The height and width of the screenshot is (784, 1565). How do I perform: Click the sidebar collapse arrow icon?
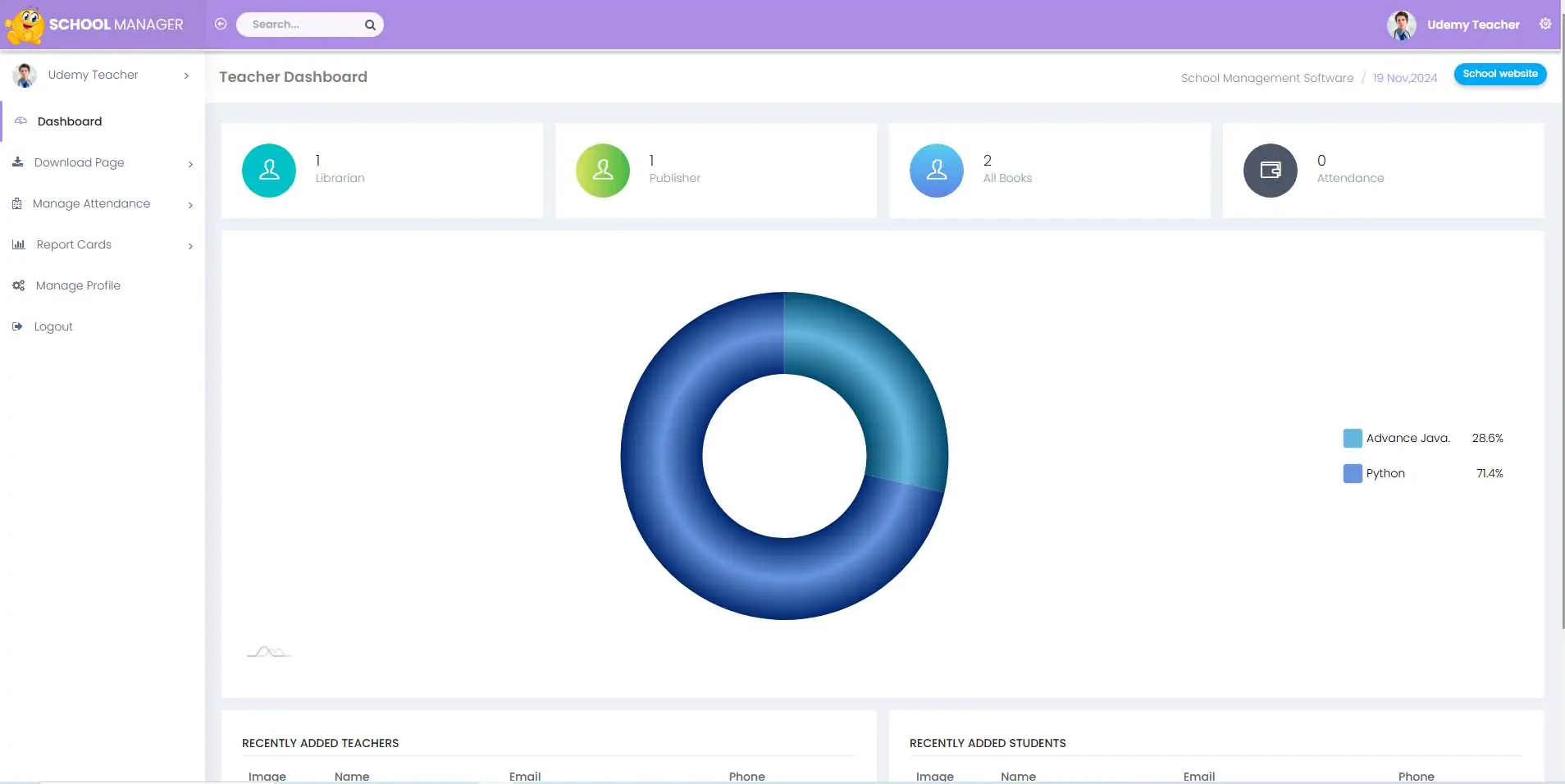[x=221, y=24]
